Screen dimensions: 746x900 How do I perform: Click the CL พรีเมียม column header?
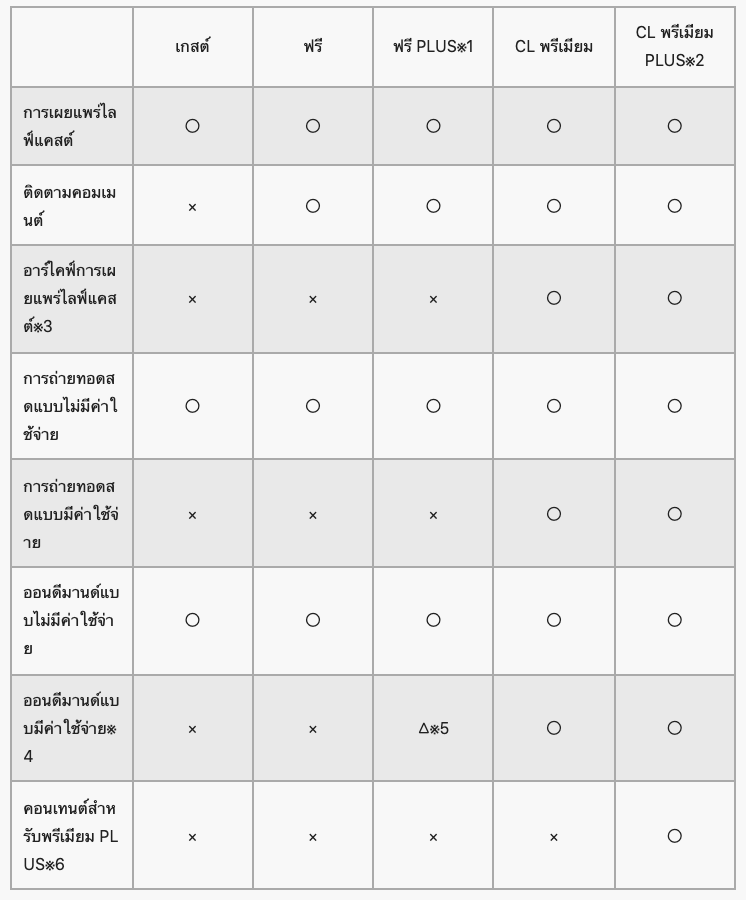554,47
